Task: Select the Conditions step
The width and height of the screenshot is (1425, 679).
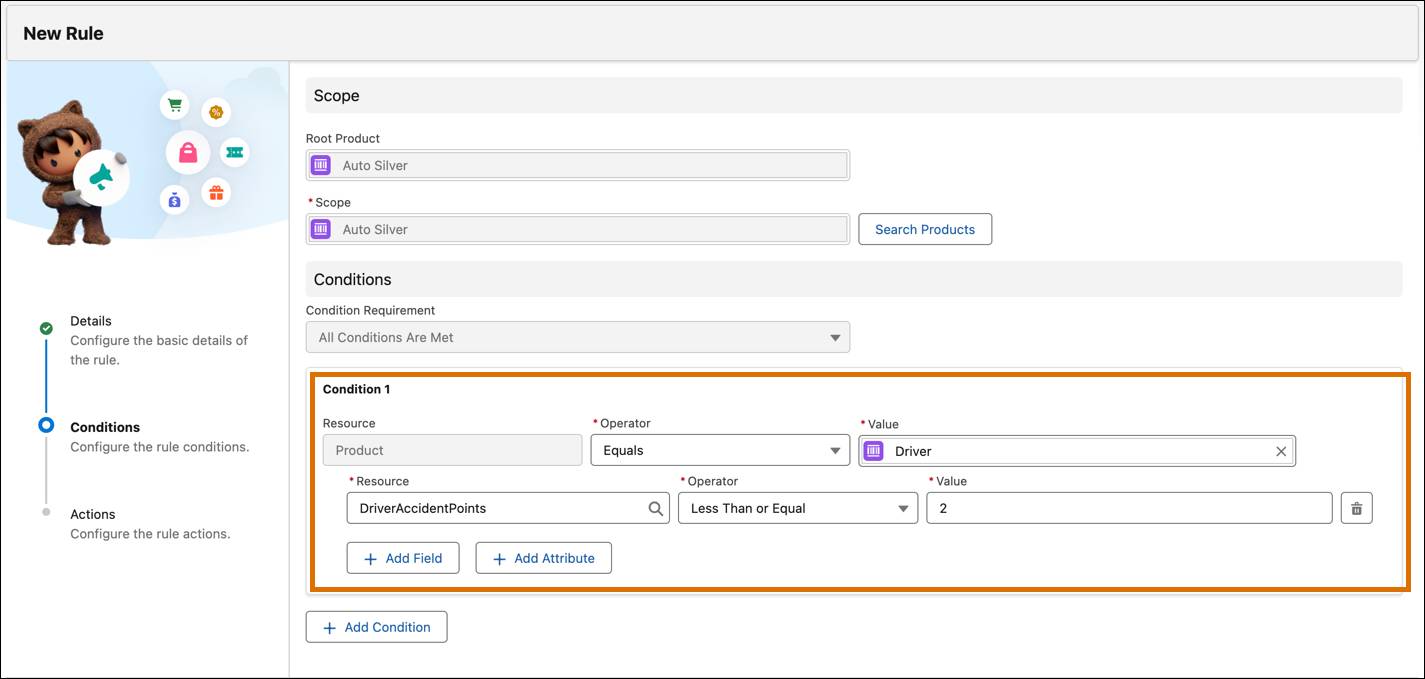Action: point(105,427)
